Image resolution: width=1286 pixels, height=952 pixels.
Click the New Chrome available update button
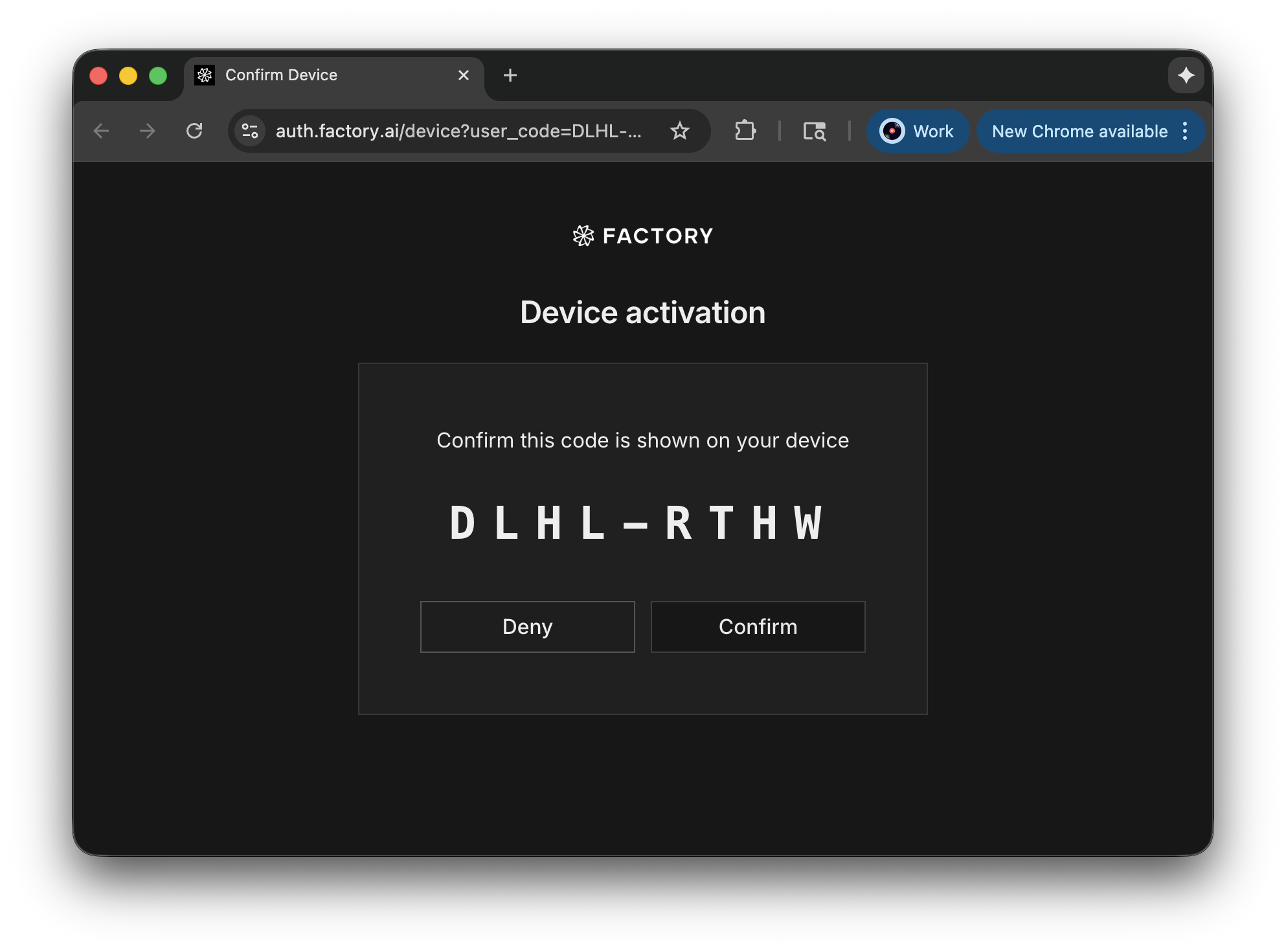coord(1079,131)
